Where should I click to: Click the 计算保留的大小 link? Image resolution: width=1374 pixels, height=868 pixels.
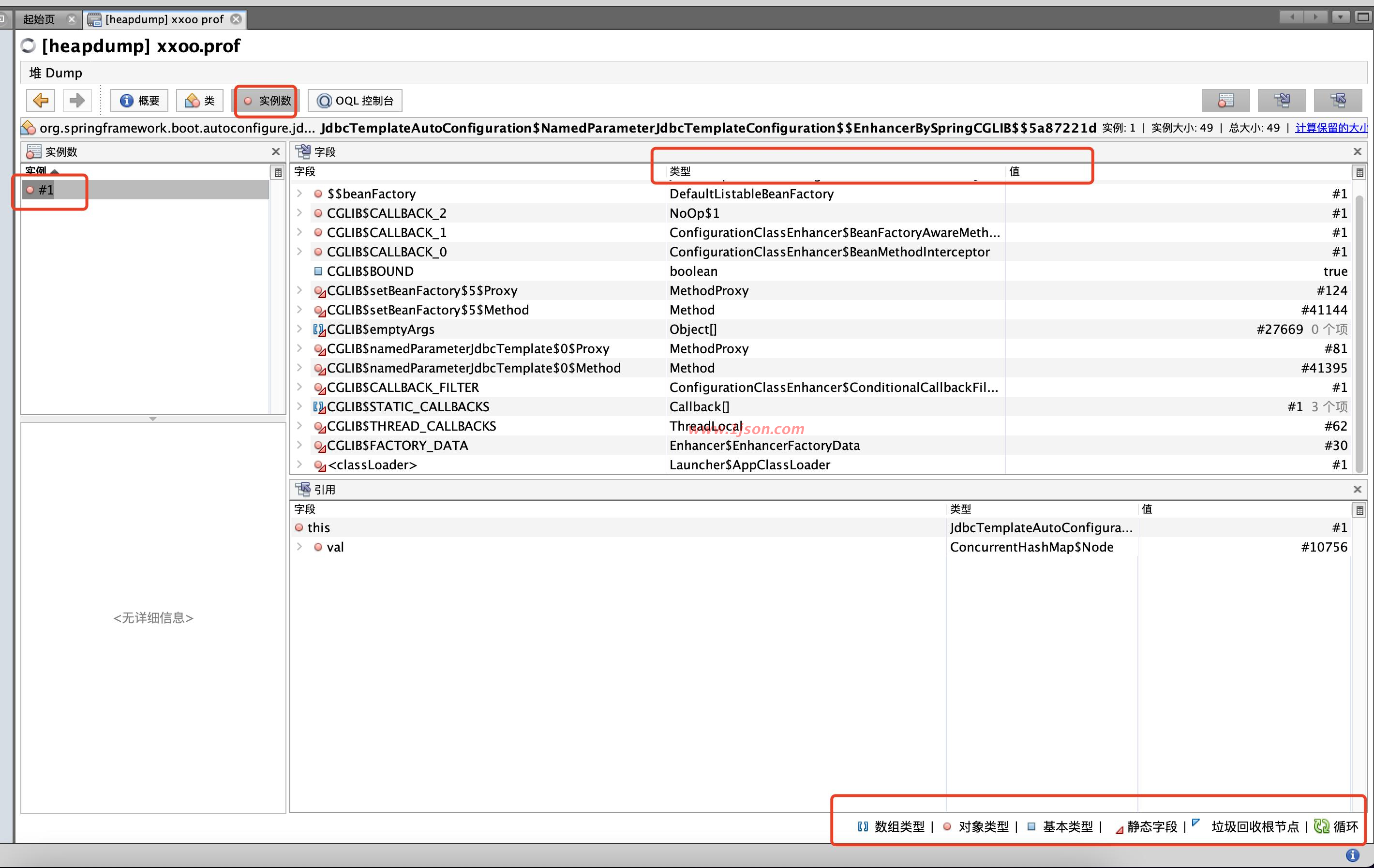click(1330, 128)
